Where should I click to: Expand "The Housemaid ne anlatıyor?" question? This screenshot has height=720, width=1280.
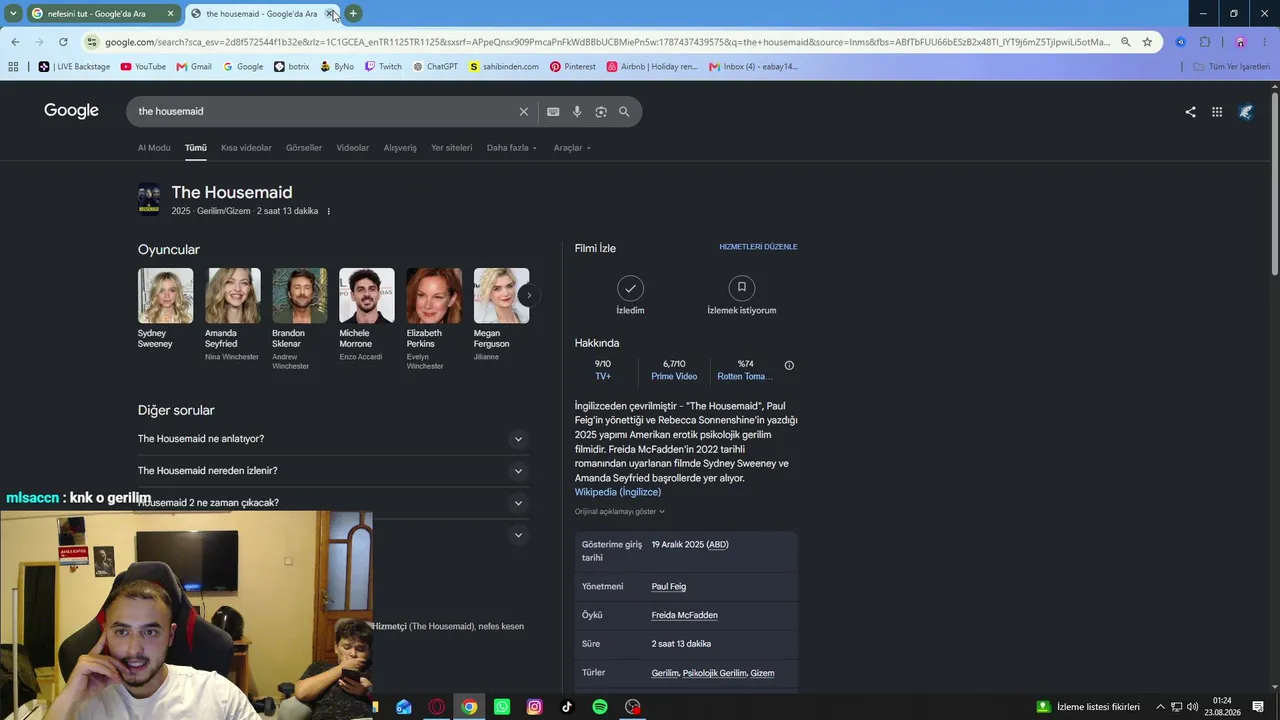(x=333, y=439)
